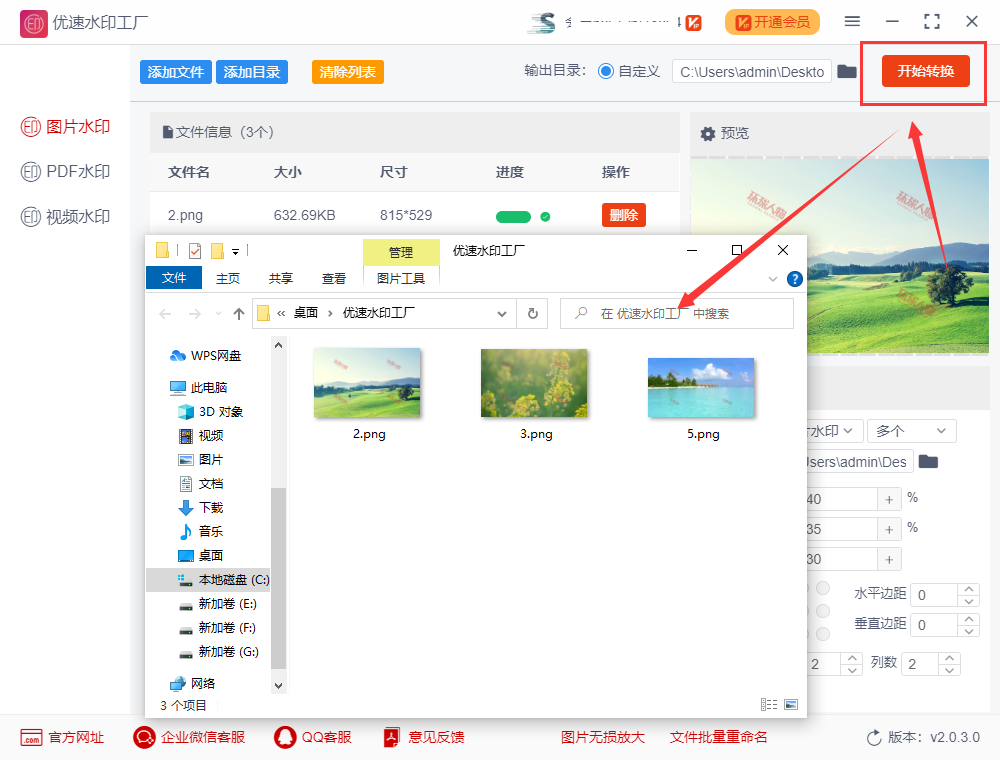Open the 共享 ribbon tab in Explorer
1000x760 pixels.
click(281, 279)
